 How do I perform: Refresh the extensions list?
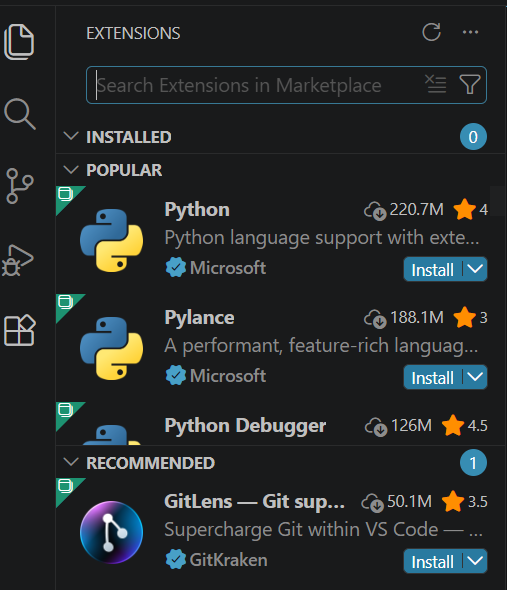pyautogui.click(x=431, y=32)
